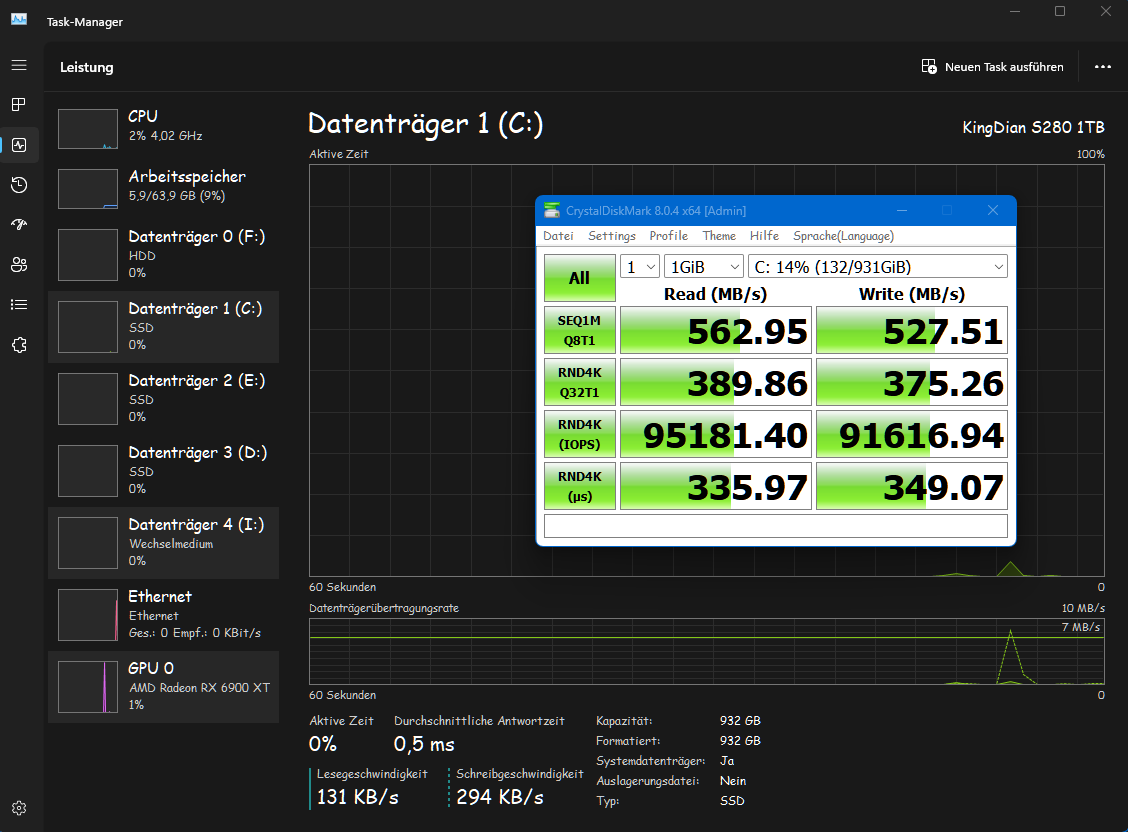This screenshot has height=832, width=1128.
Task: Open App history icon in sidebar
Action: [19, 186]
